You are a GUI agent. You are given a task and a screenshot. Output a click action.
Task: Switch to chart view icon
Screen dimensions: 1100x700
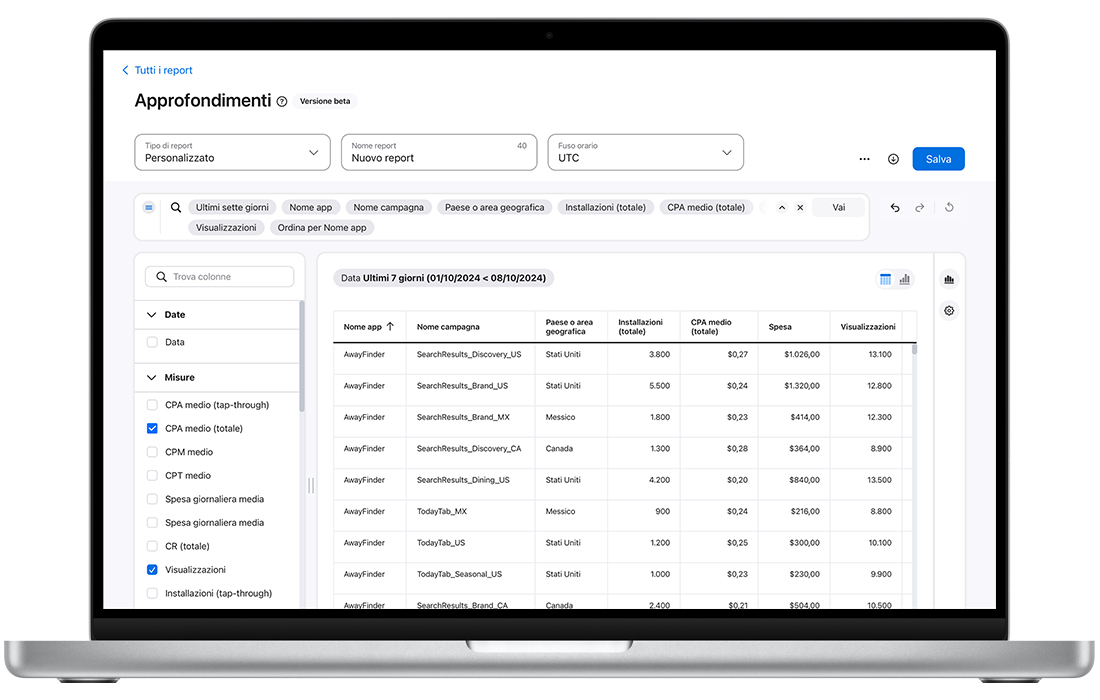[x=904, y=280]
